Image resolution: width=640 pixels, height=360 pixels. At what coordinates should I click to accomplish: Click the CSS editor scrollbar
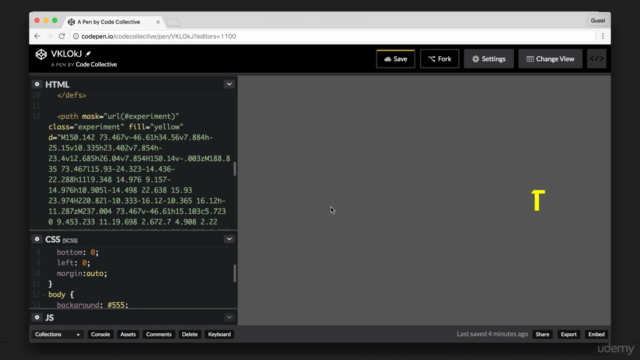(235, 273)
